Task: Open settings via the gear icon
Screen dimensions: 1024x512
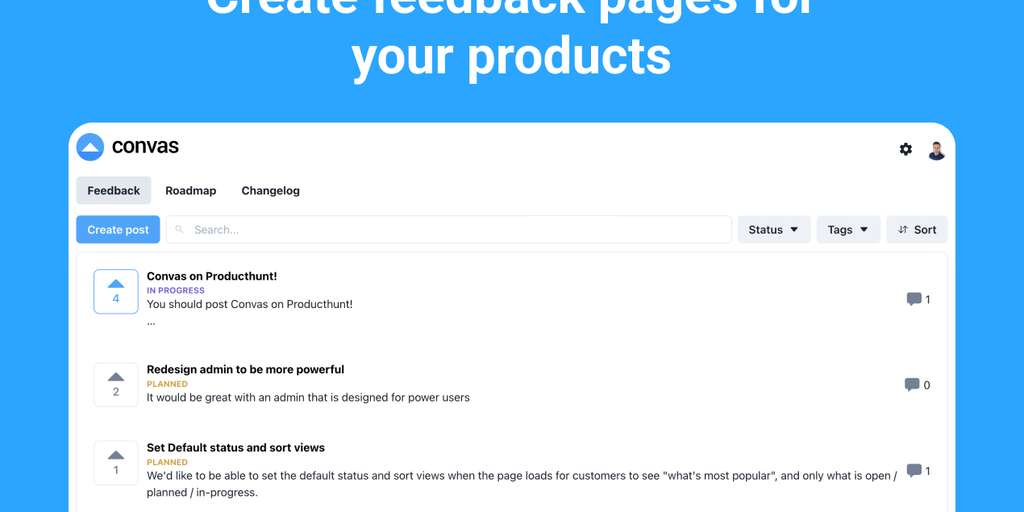Action: [x=906, y=149]
